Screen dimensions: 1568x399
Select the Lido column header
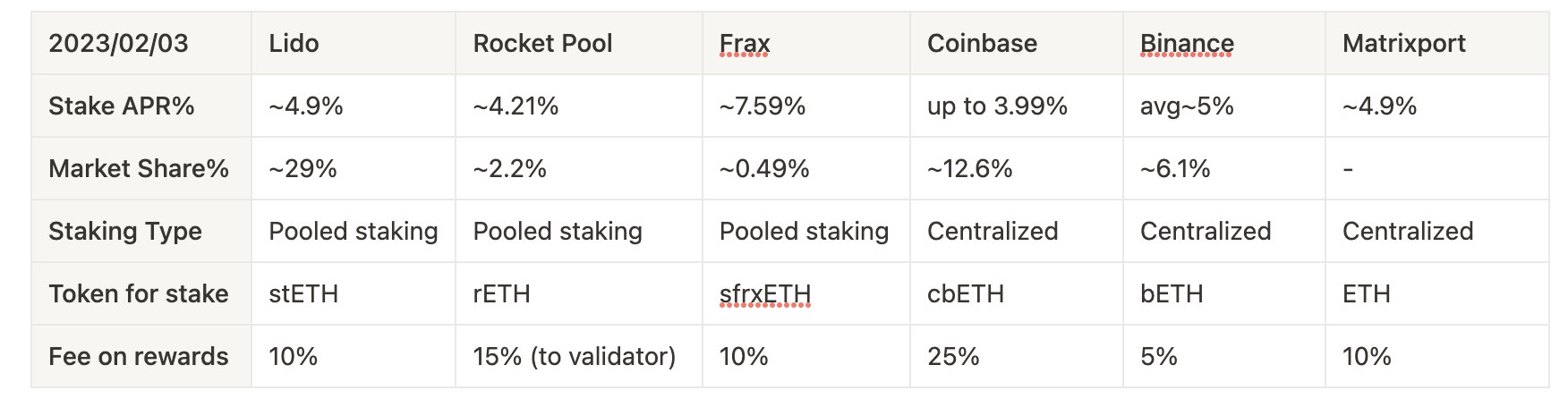tap(354, 43)
